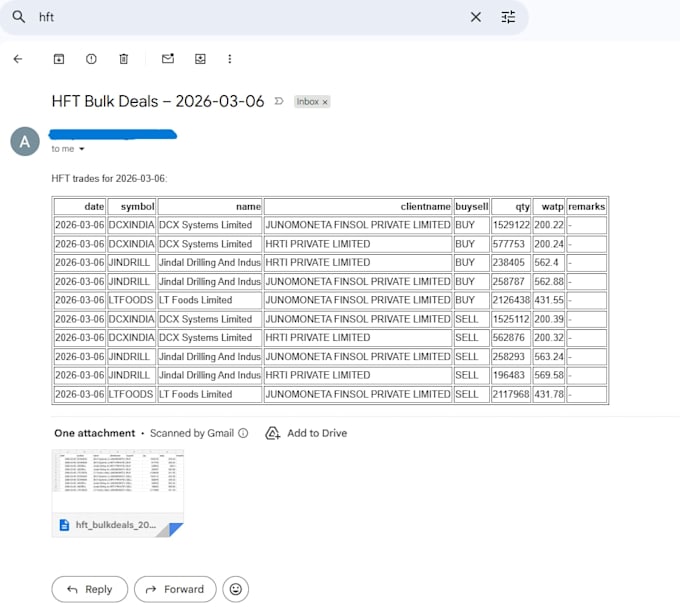Click the search magnifier icon
Viewport: 680px width, 612px height.
tap(18, 17)
